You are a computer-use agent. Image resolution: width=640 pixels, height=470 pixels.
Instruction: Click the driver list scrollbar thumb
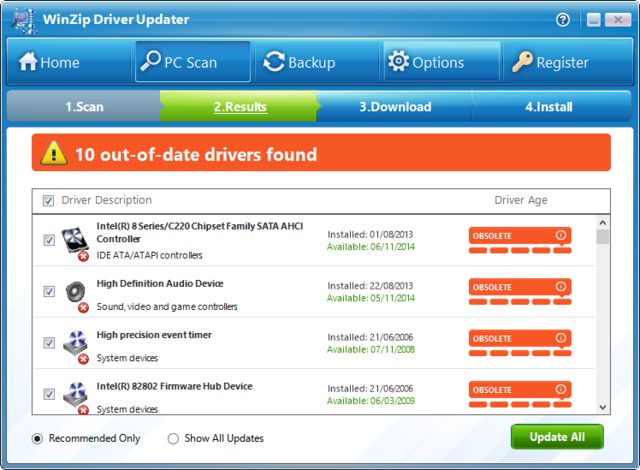click(602, 237)
